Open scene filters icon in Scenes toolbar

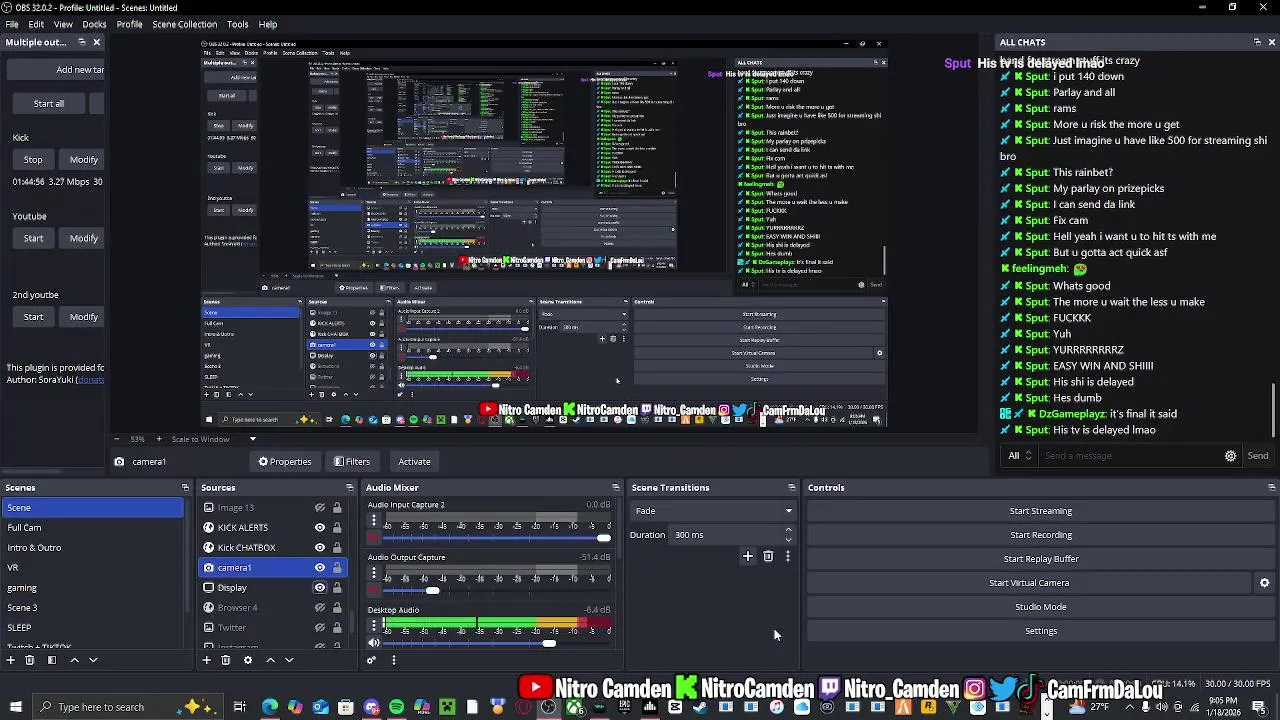(52, 660)
